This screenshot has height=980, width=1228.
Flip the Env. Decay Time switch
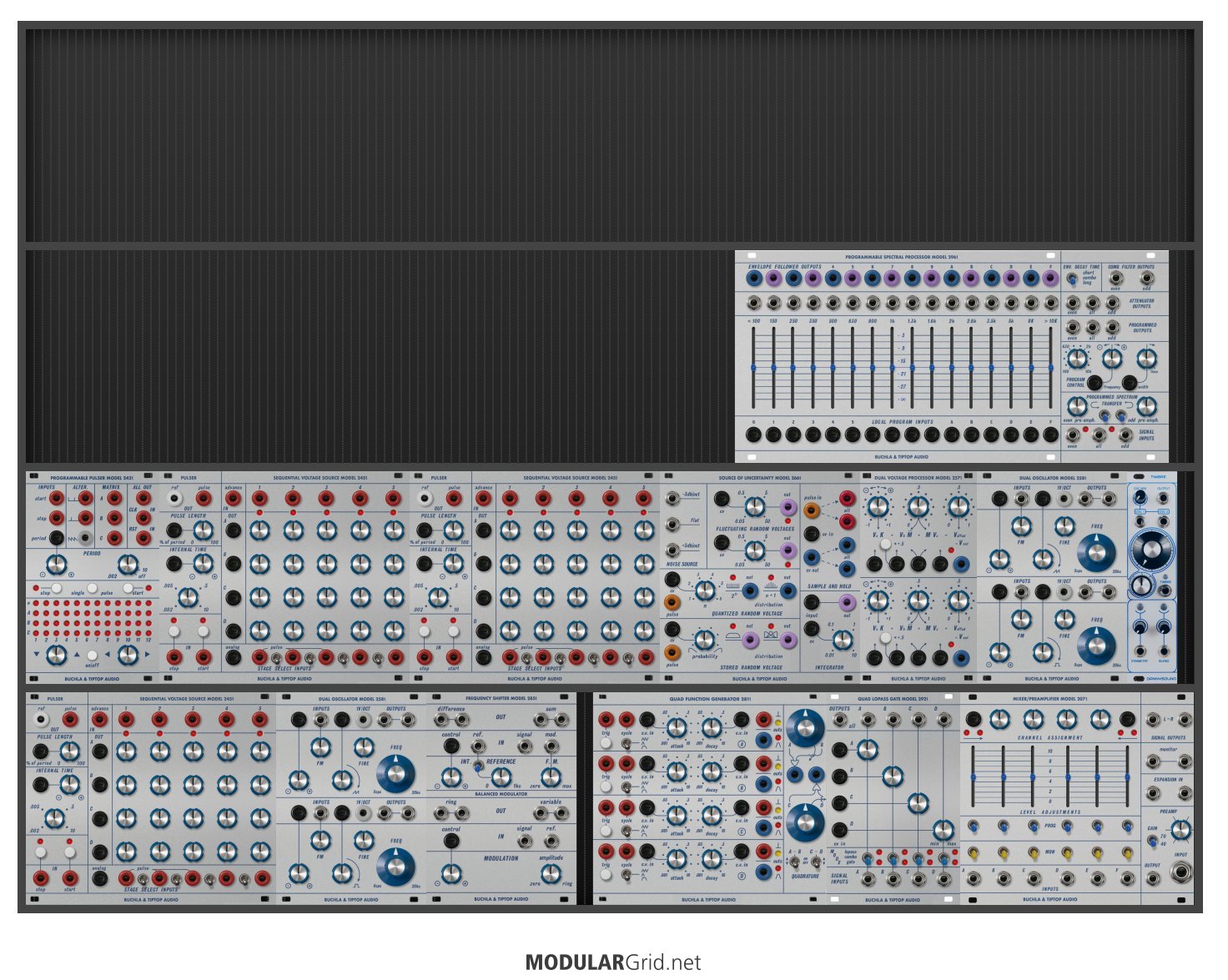[1073, 278]
